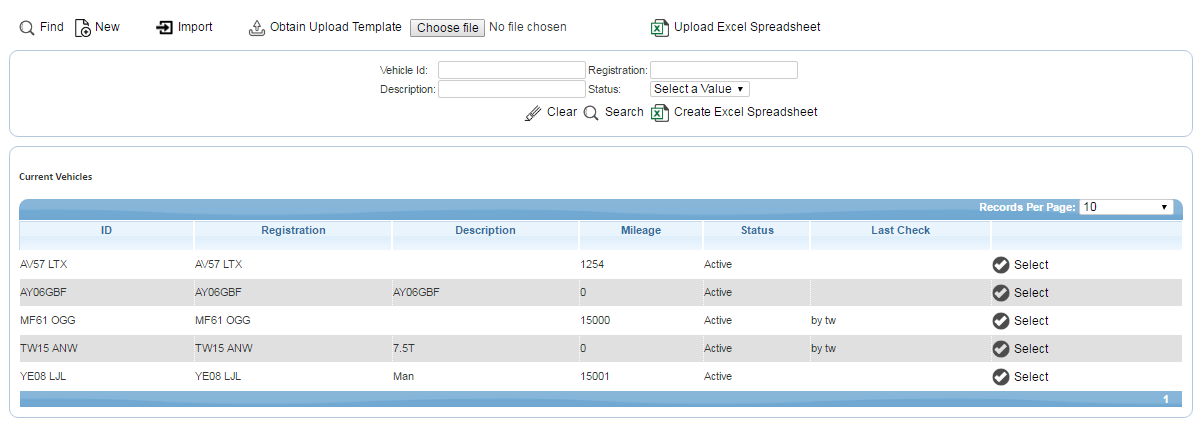The image size is (1203, 431).
Task: Click ID cell 'AV57 LTX'
Action: coord(43,265)
